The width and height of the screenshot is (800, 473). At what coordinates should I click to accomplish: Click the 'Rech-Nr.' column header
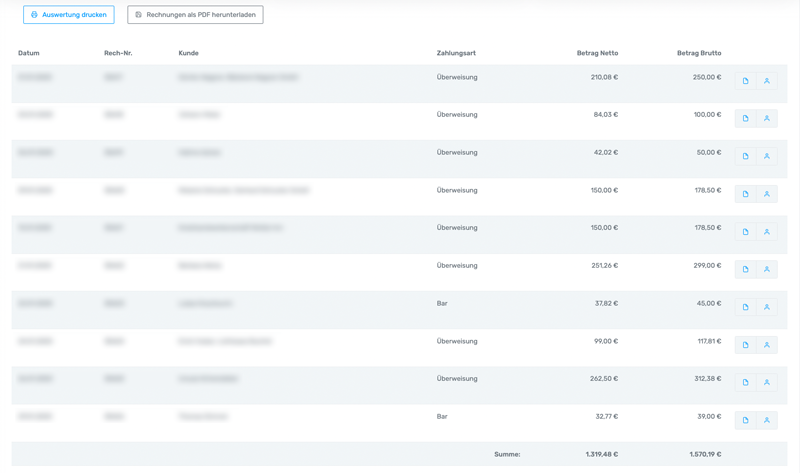[118, 53]
